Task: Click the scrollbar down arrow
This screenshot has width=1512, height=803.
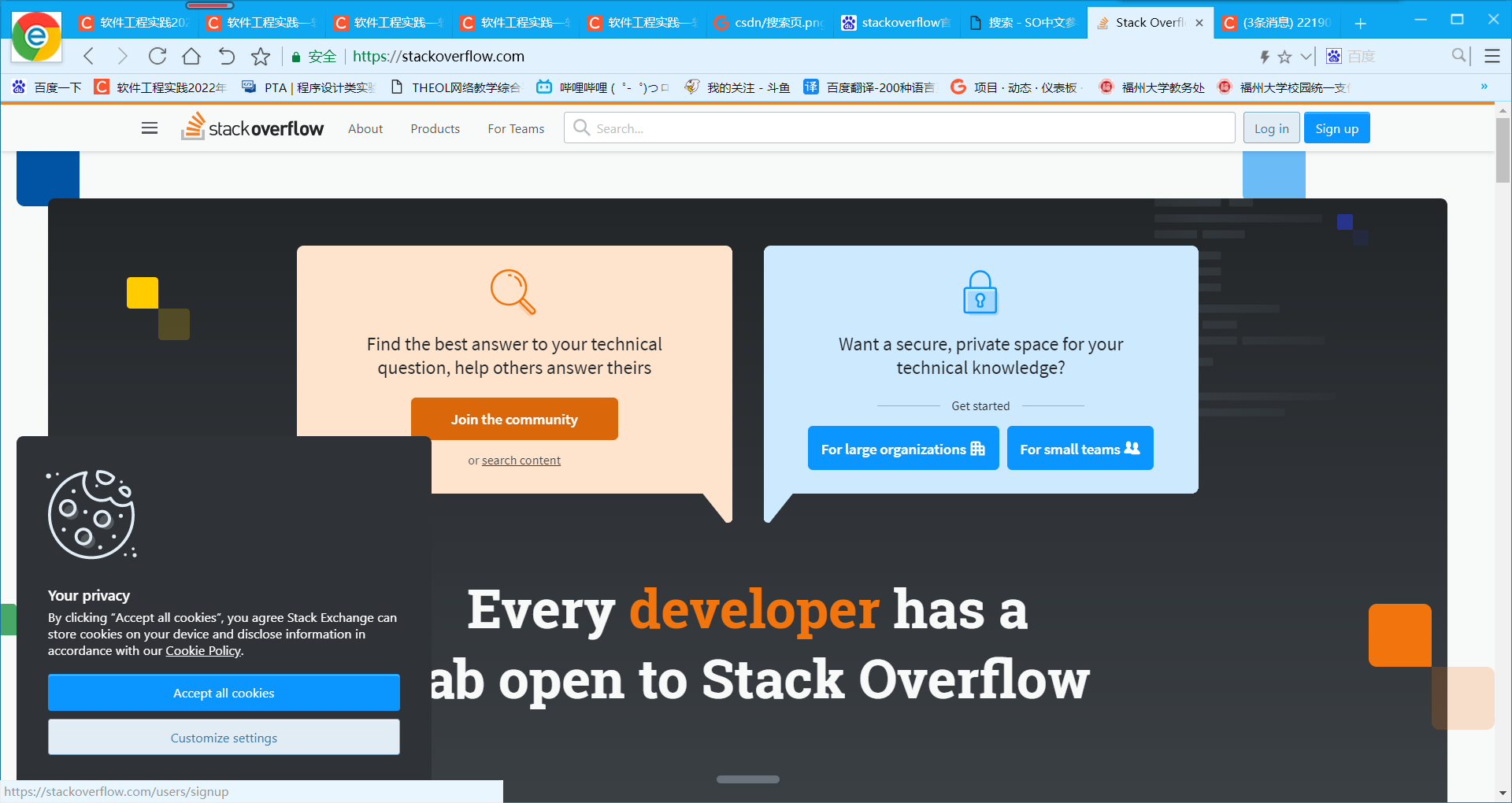Action: [1503, 793]
